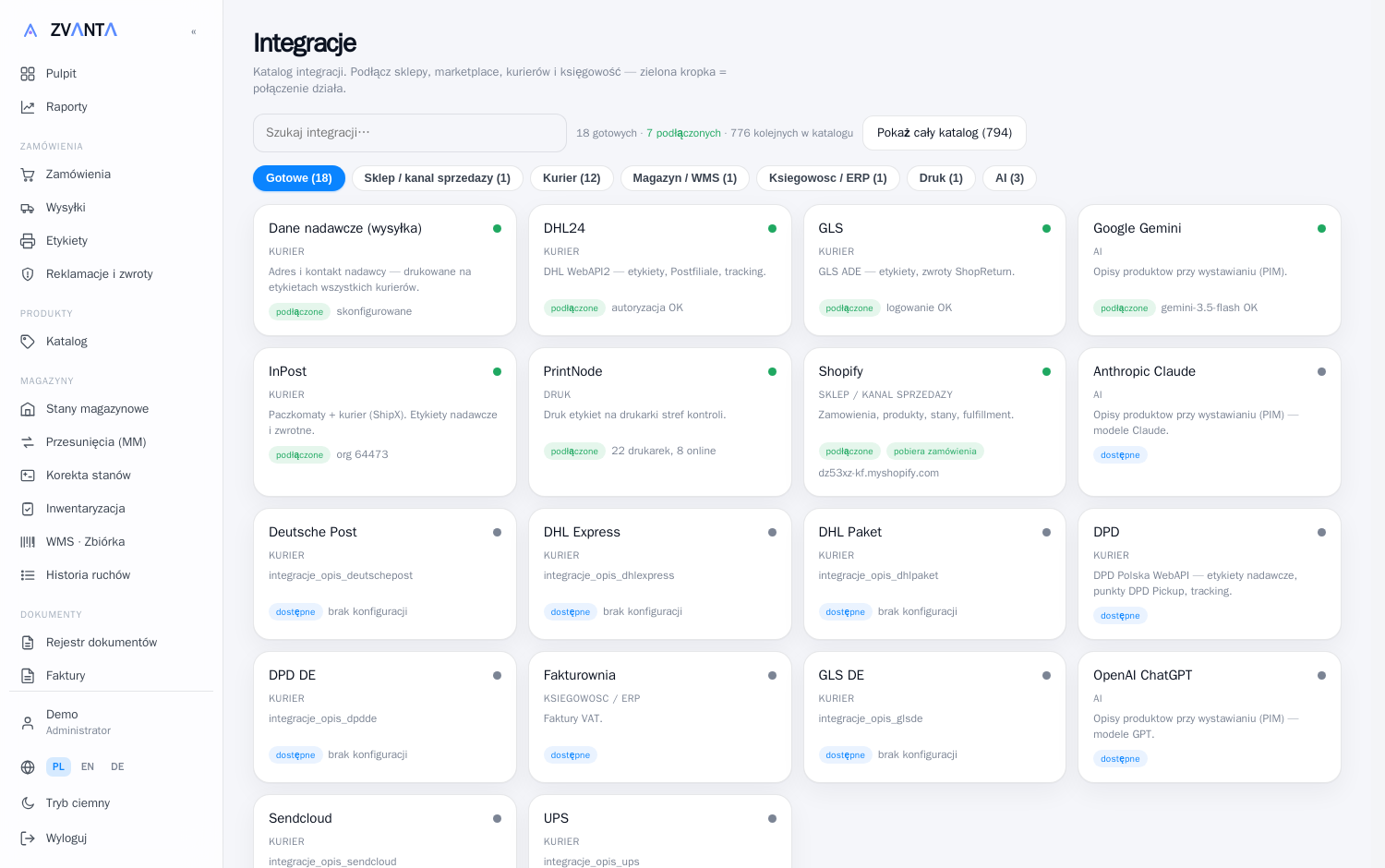Click 22 drukarek, 8 online text
Screen dimensions: 1385x868
664,451
